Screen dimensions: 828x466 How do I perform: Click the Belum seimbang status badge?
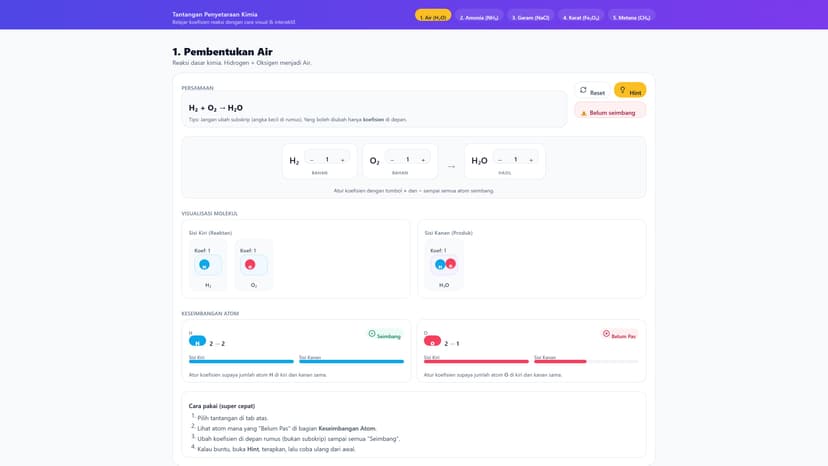[x=610, y=112]
